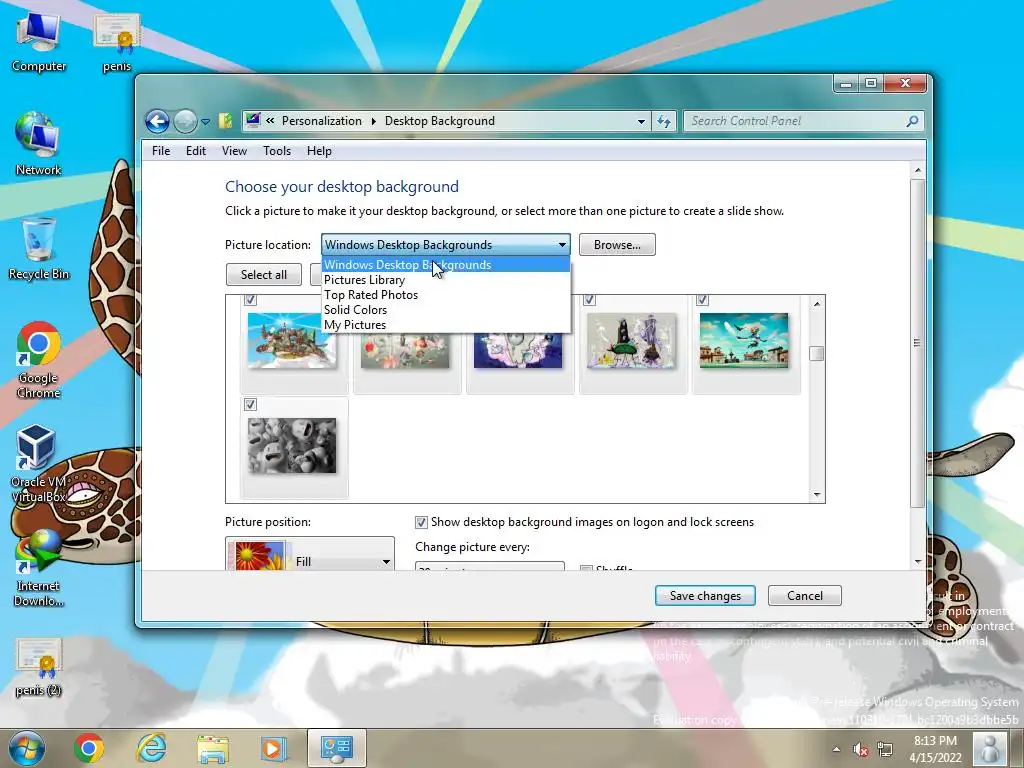
Task: Open the Help menu
Action: pos(319,151)
